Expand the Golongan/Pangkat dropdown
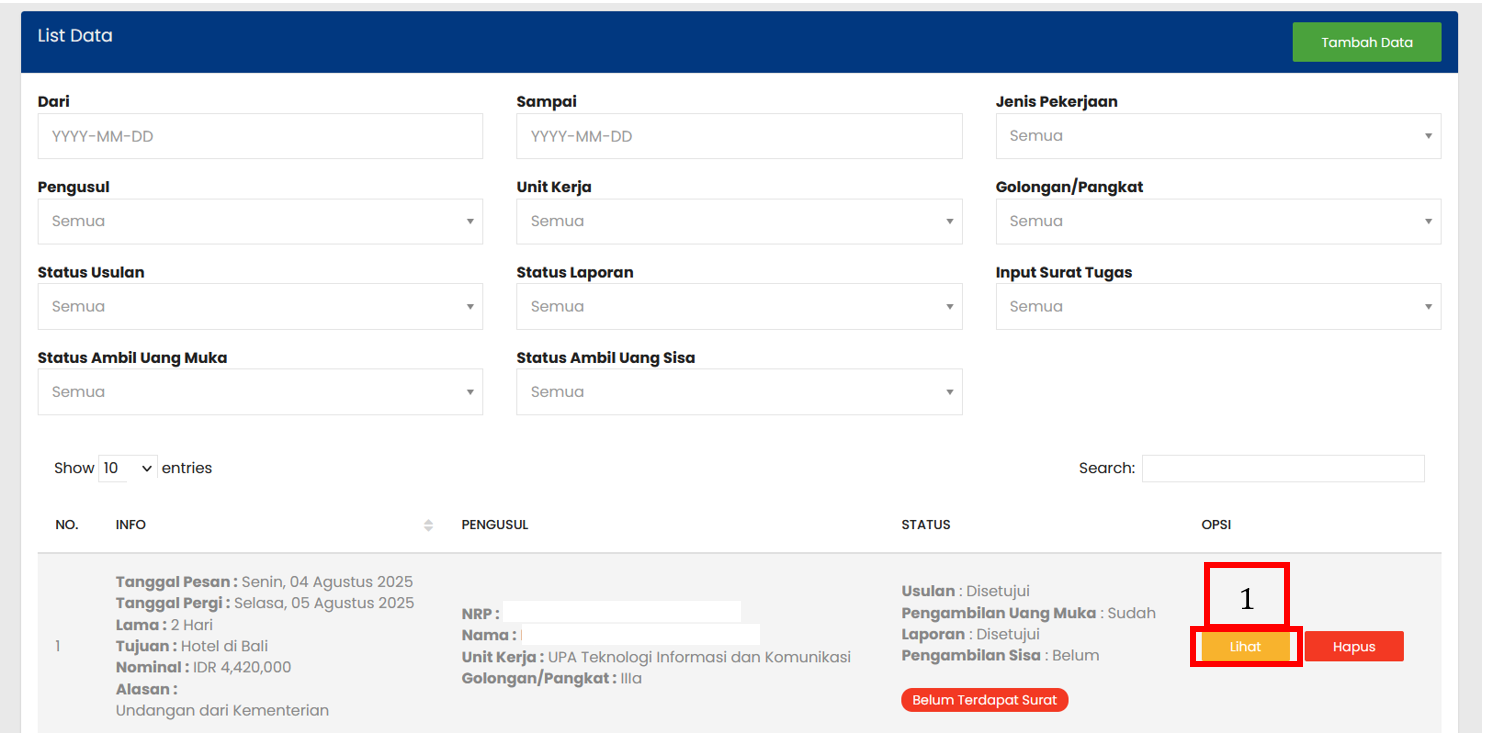 point(1218,221)
